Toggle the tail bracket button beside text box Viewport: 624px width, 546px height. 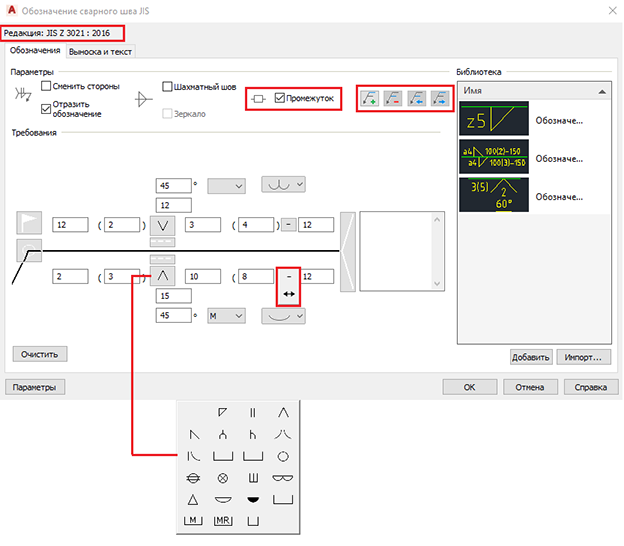(x=348, y=252)
